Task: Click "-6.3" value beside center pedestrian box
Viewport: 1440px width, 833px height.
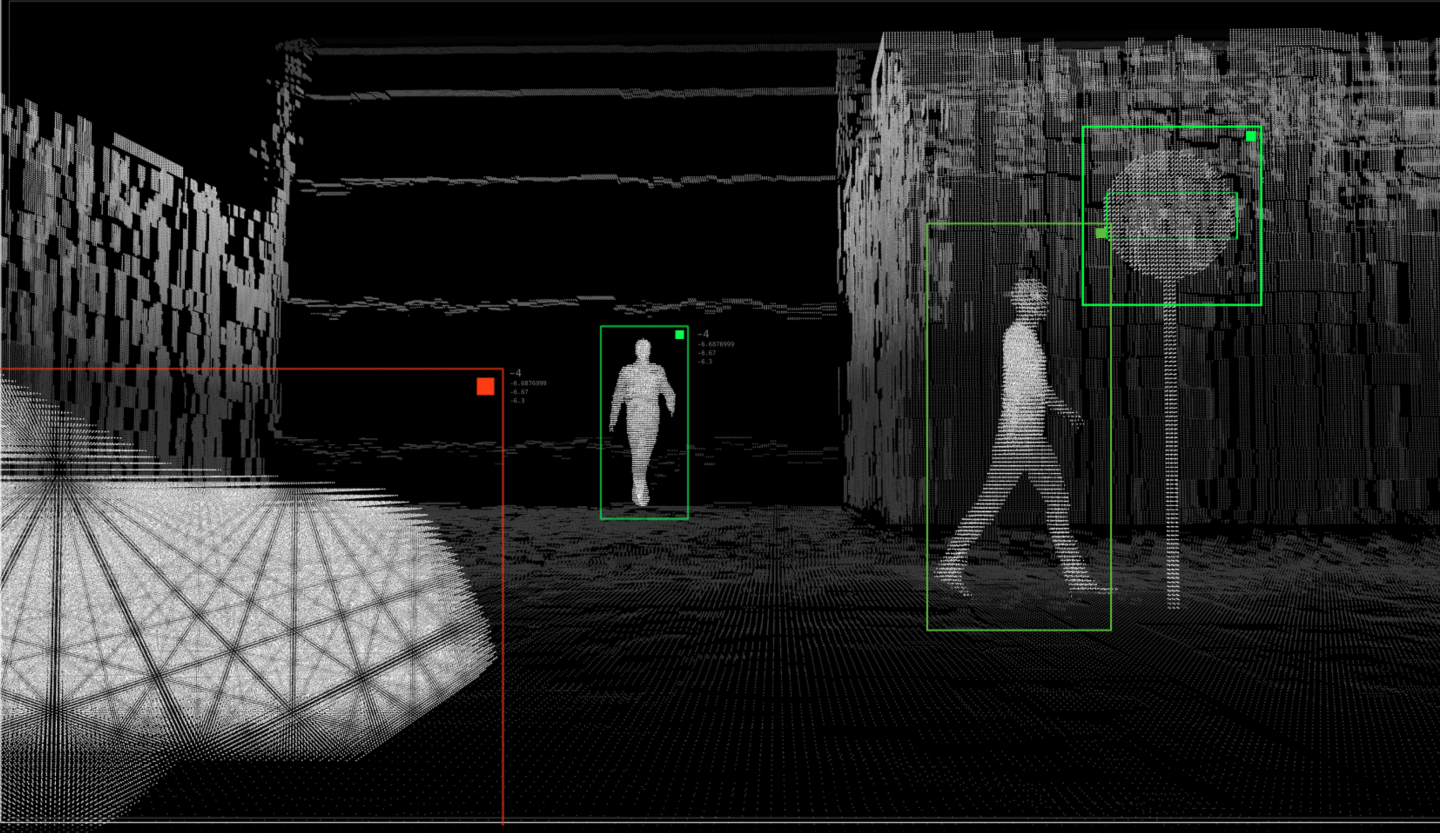Action: tap(705, 361)
